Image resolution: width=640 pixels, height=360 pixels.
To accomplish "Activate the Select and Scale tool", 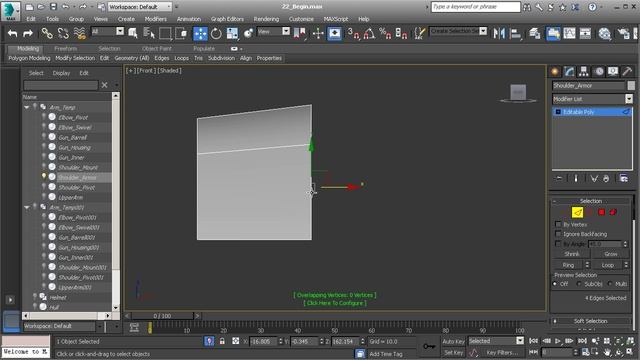I will pos(232,33).
